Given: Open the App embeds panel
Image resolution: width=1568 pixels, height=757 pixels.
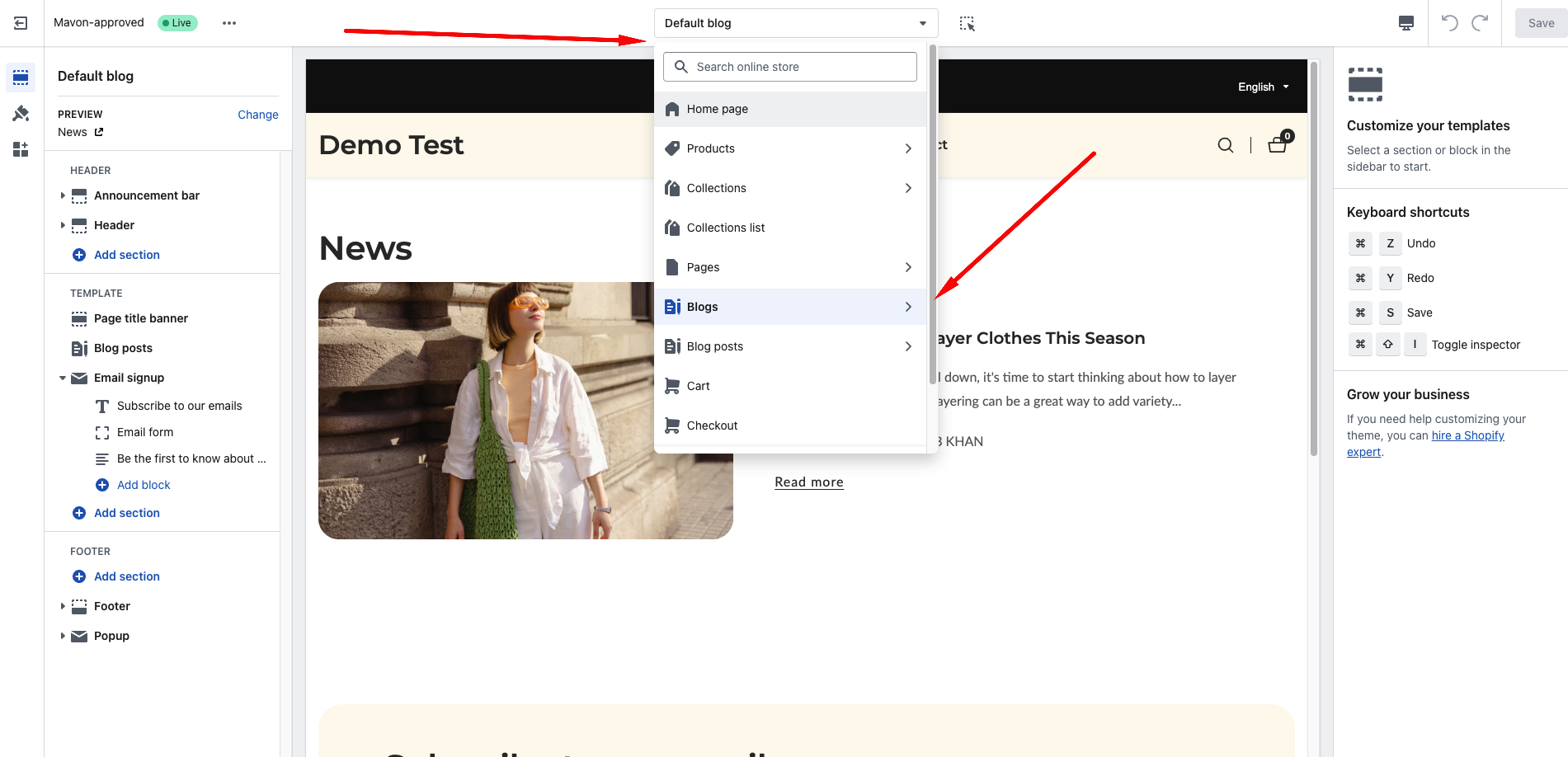Looking at the screenshot, I should pos(21,149).
